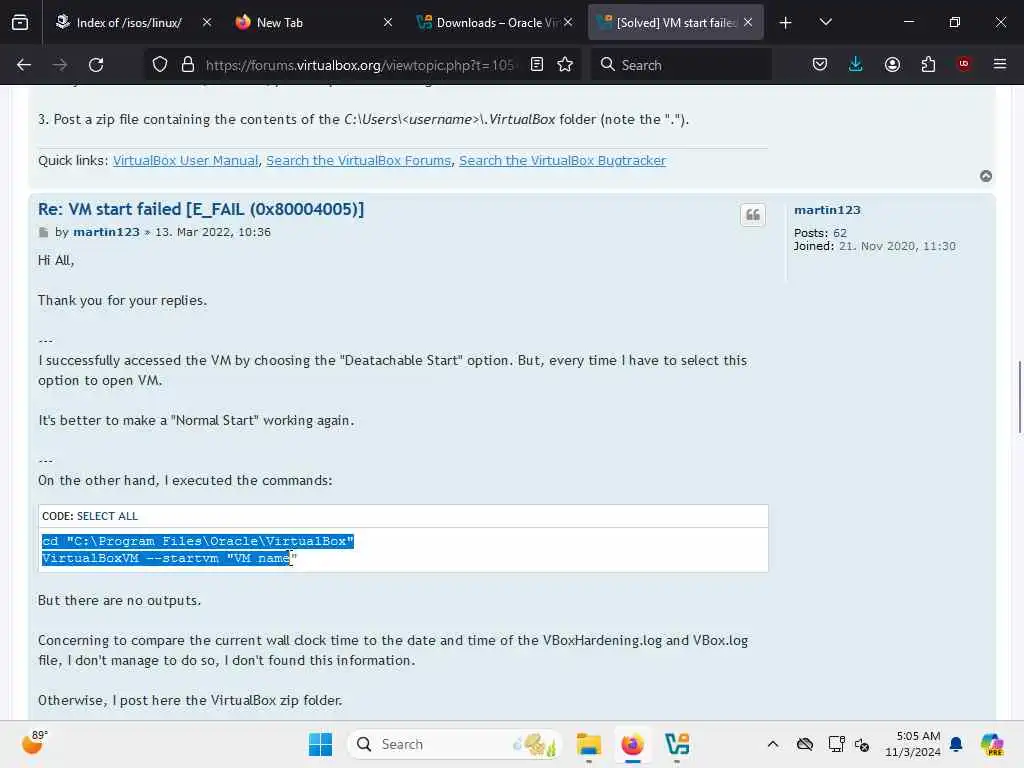This screenshot has height=768, width=1024.
Task: Click the page vertical scrollbar thumb
Action: [1019, 396]
